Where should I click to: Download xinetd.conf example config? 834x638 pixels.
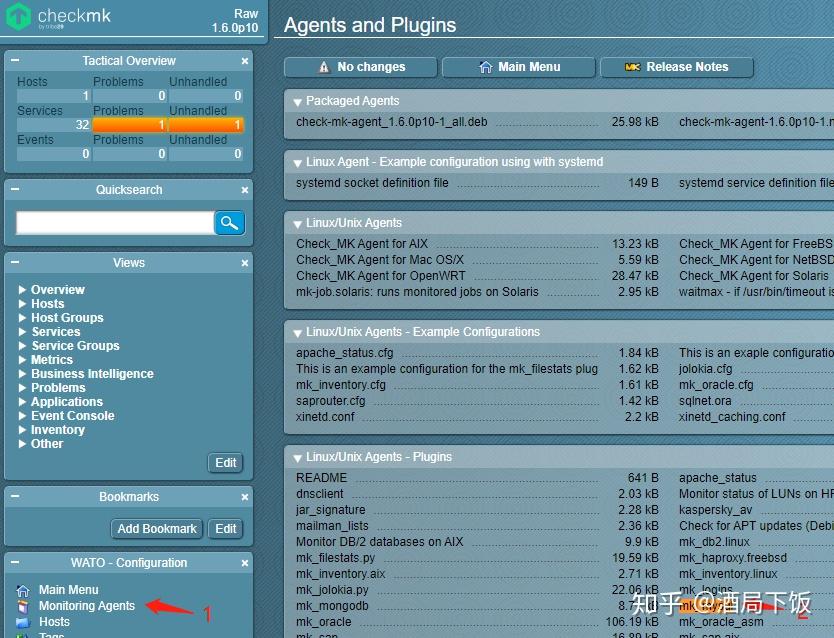(325, 417)
